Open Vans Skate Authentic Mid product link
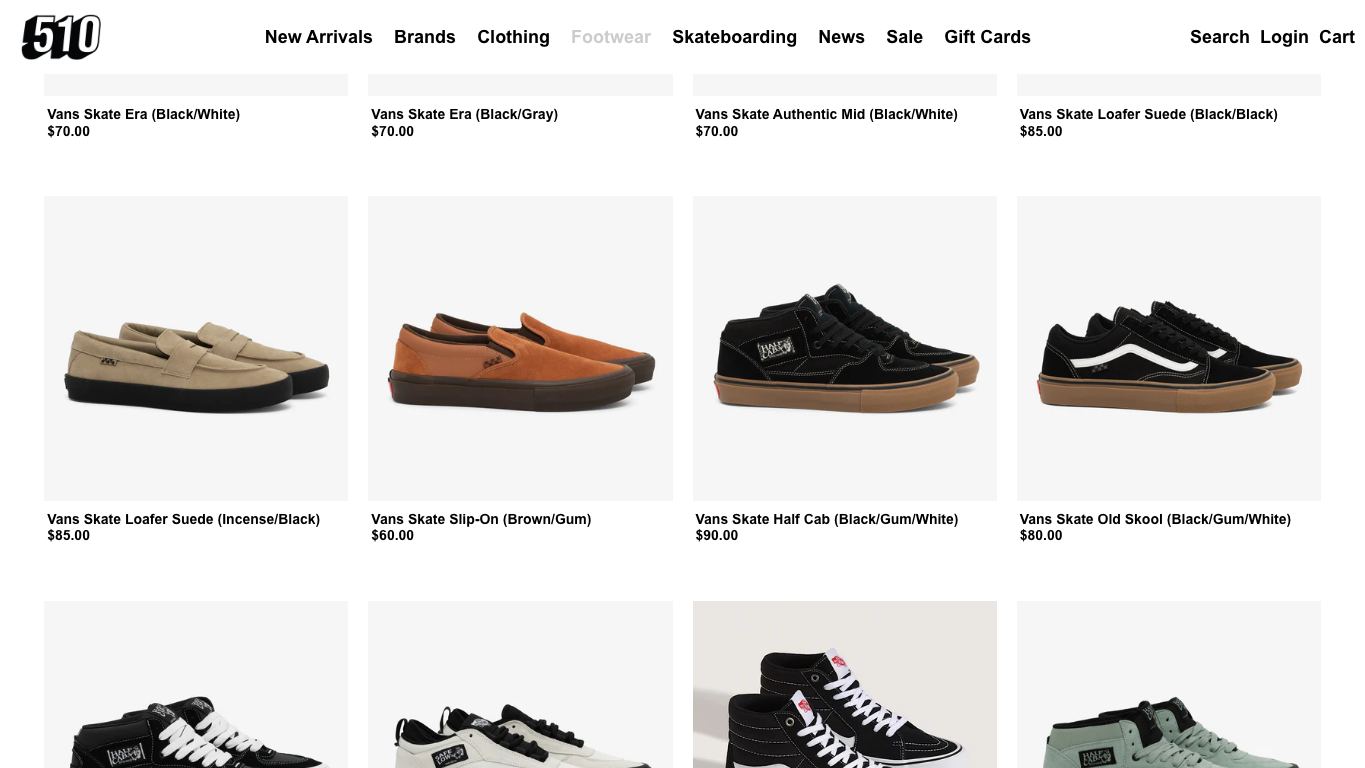The width and height of the screenshot is (1365, 768). pos(826,114)
